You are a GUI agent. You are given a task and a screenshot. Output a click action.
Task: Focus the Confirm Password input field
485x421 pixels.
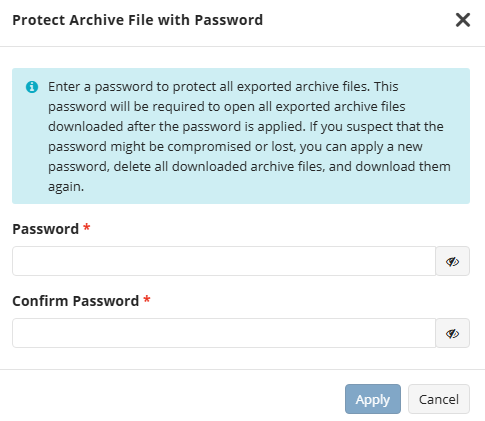point(224,333)
